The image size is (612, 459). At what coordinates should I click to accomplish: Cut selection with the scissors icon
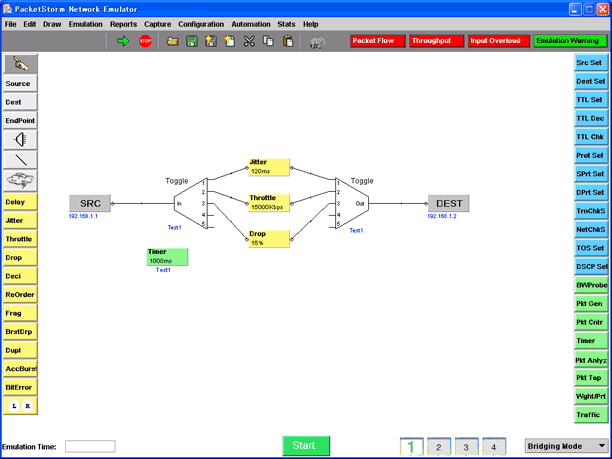click(249, 41)
